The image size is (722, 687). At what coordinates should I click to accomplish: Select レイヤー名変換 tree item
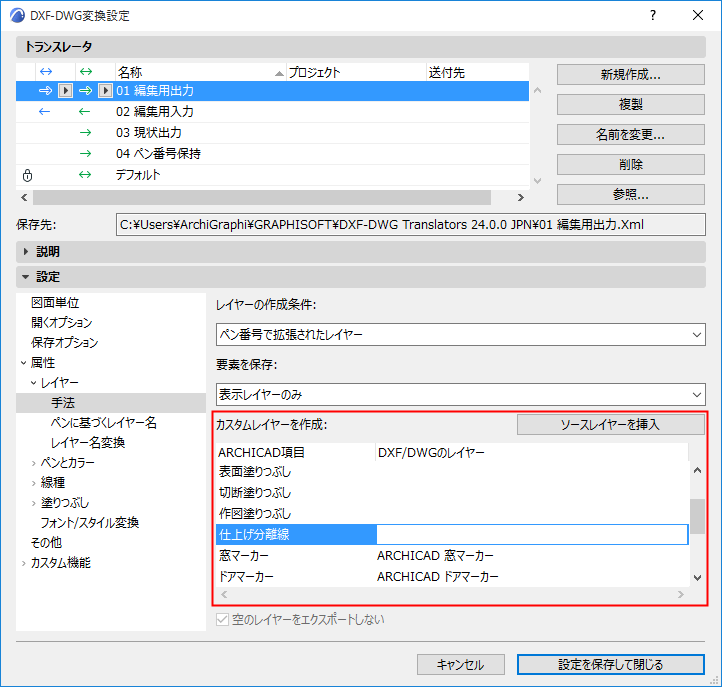(x=88, y=443)
